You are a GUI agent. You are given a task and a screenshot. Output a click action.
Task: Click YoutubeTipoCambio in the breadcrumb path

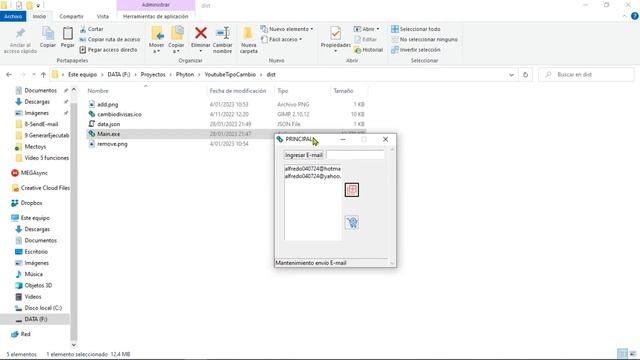pos(230,75)
